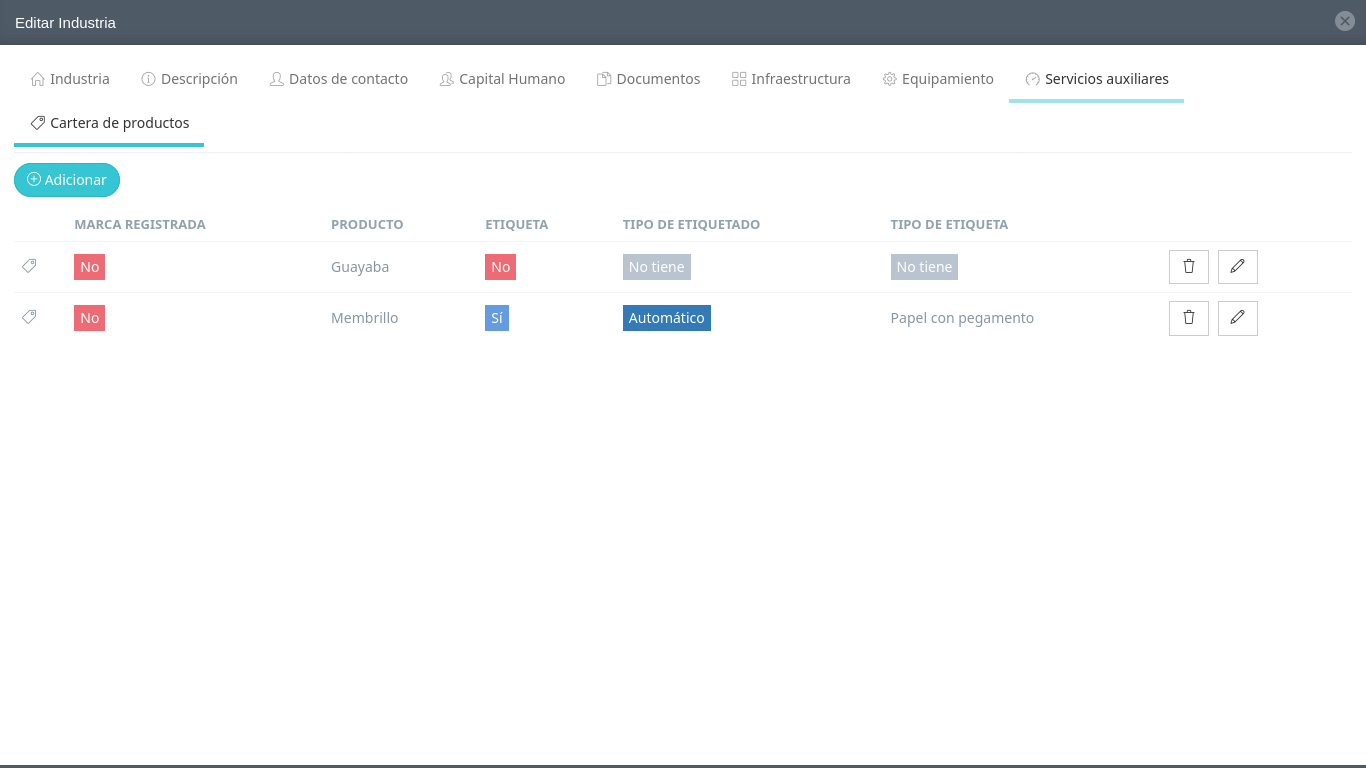The height and width of the screenshot is (768, 1366).
Task: Open the Equipamiento tab
Action: (937, 79)
